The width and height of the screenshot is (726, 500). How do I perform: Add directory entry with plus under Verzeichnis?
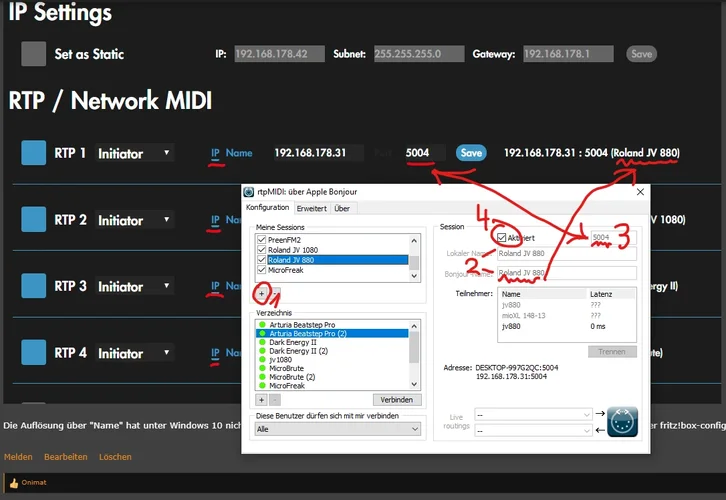pyautogui.click(x=262, y=400)
